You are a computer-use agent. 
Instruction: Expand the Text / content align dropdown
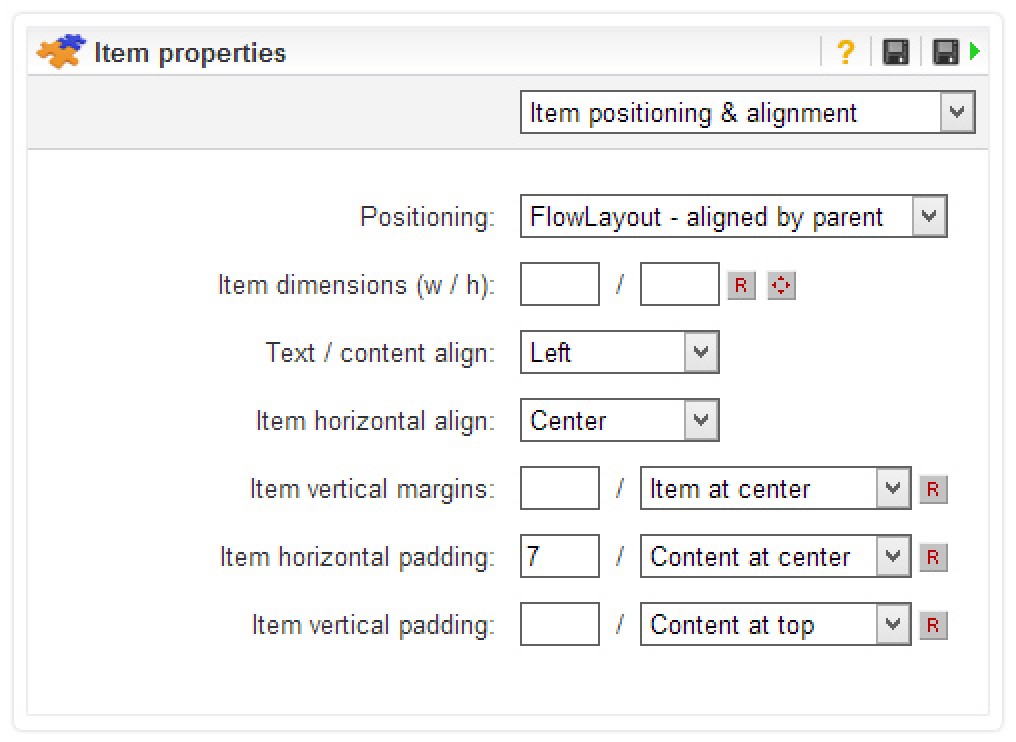coord(619,353)
